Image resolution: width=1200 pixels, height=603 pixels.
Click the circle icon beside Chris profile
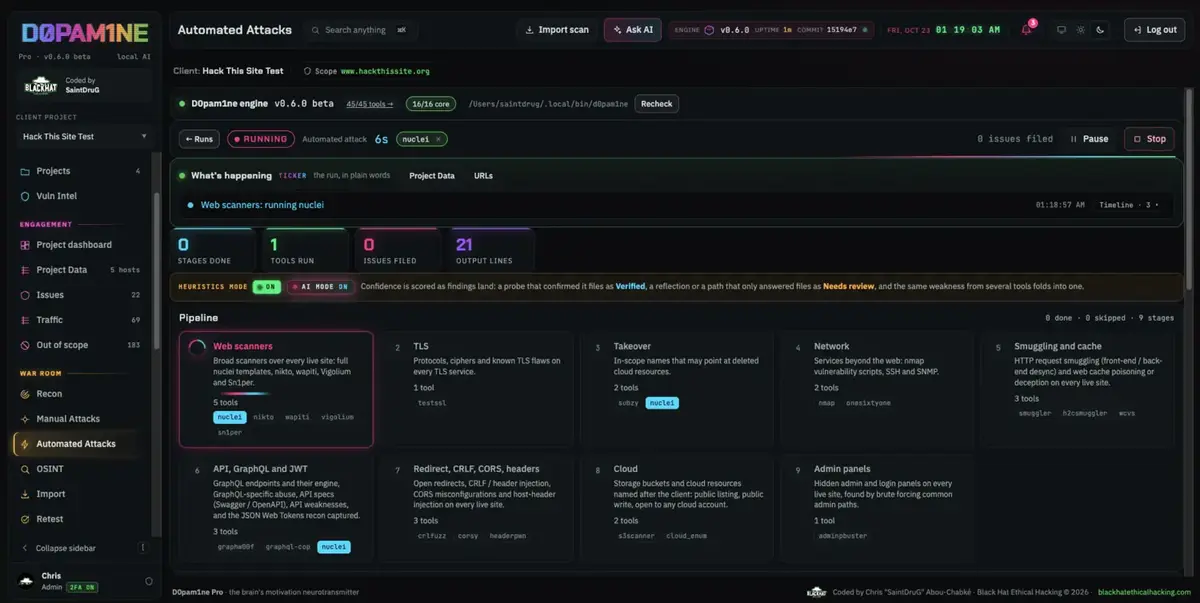(149, 581)
